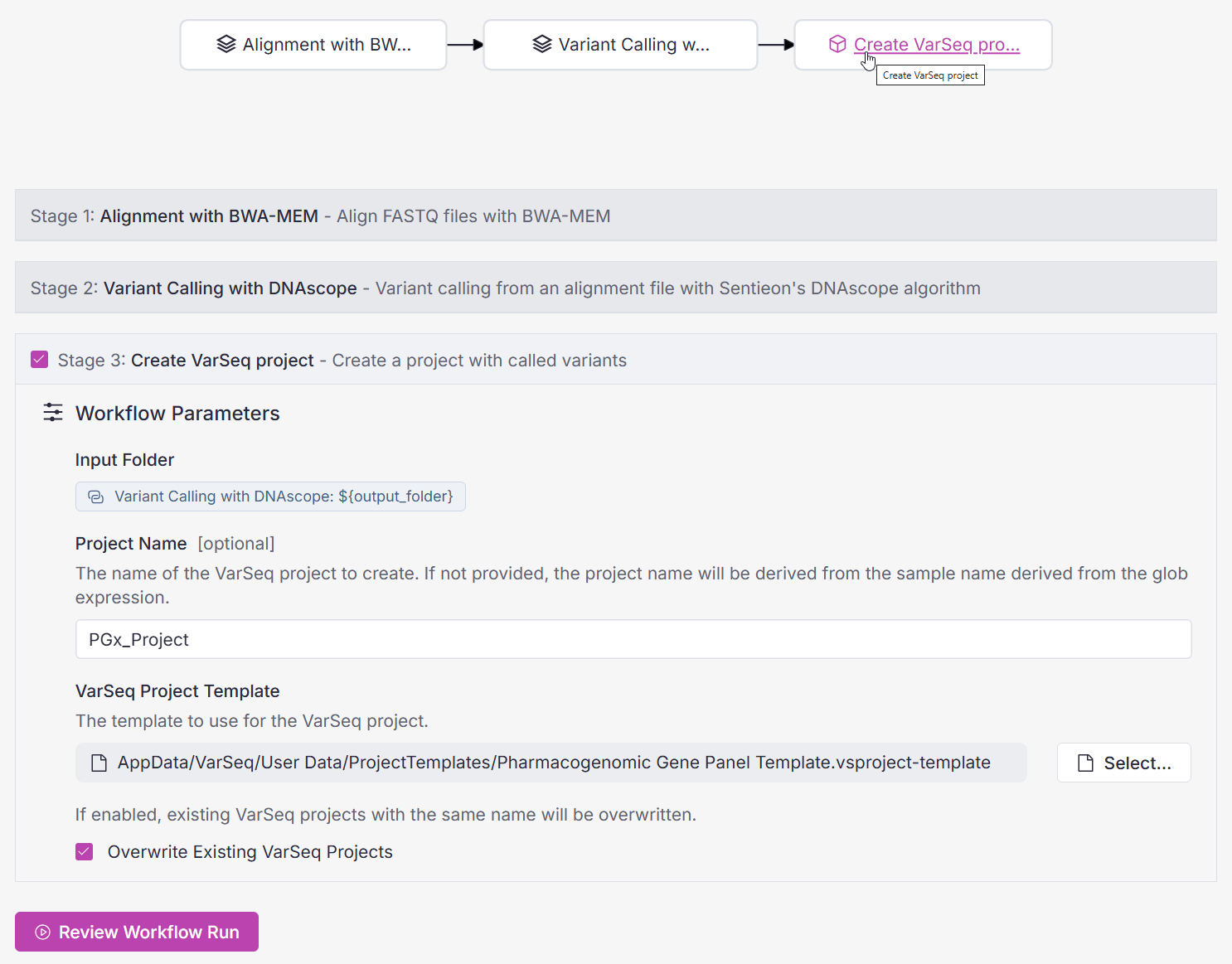
Task: Uncheck the Stage 3 enable checkbox
Action: pos(39,360)
